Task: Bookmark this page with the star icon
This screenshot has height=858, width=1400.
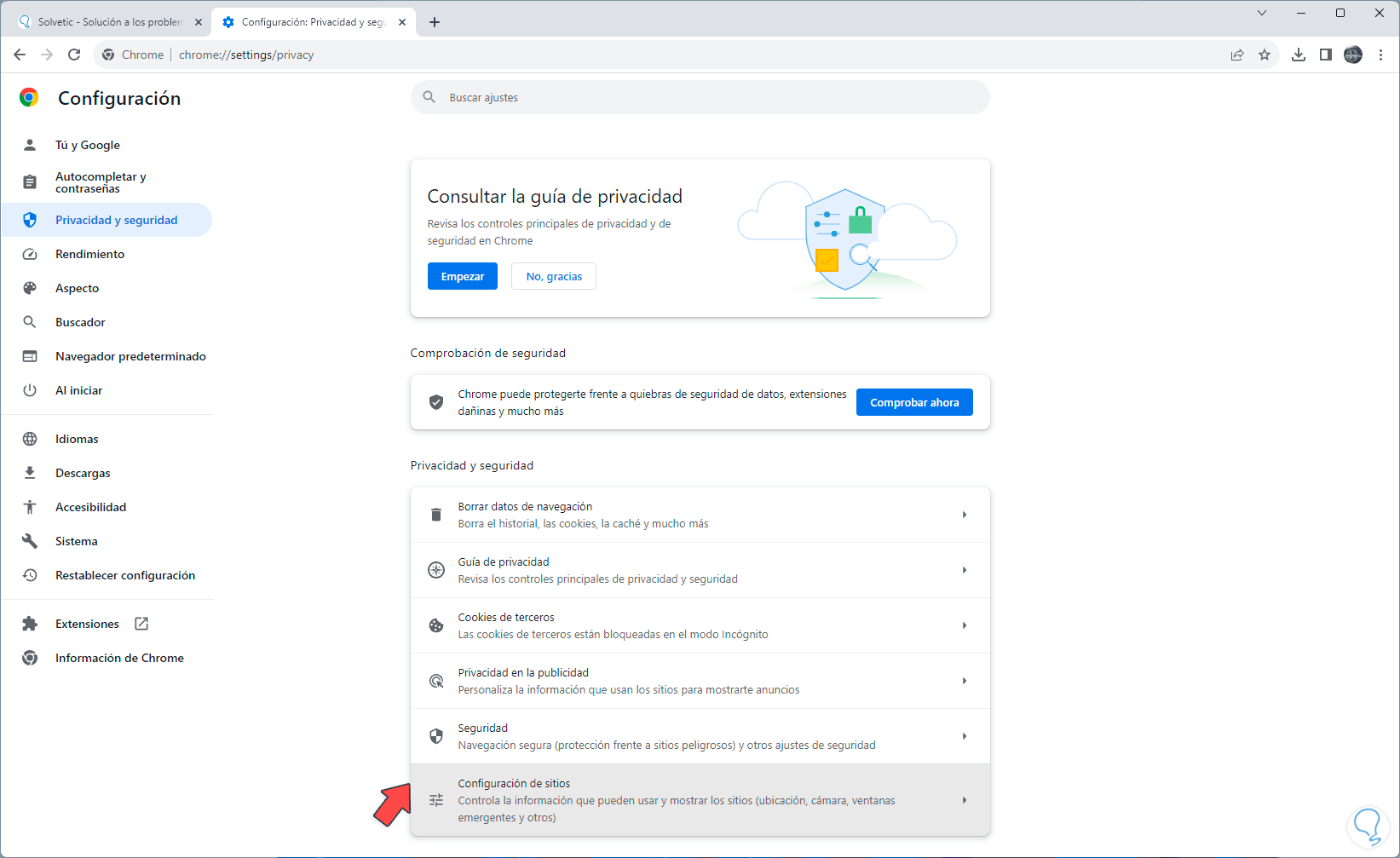Action: pos(1265,55)
